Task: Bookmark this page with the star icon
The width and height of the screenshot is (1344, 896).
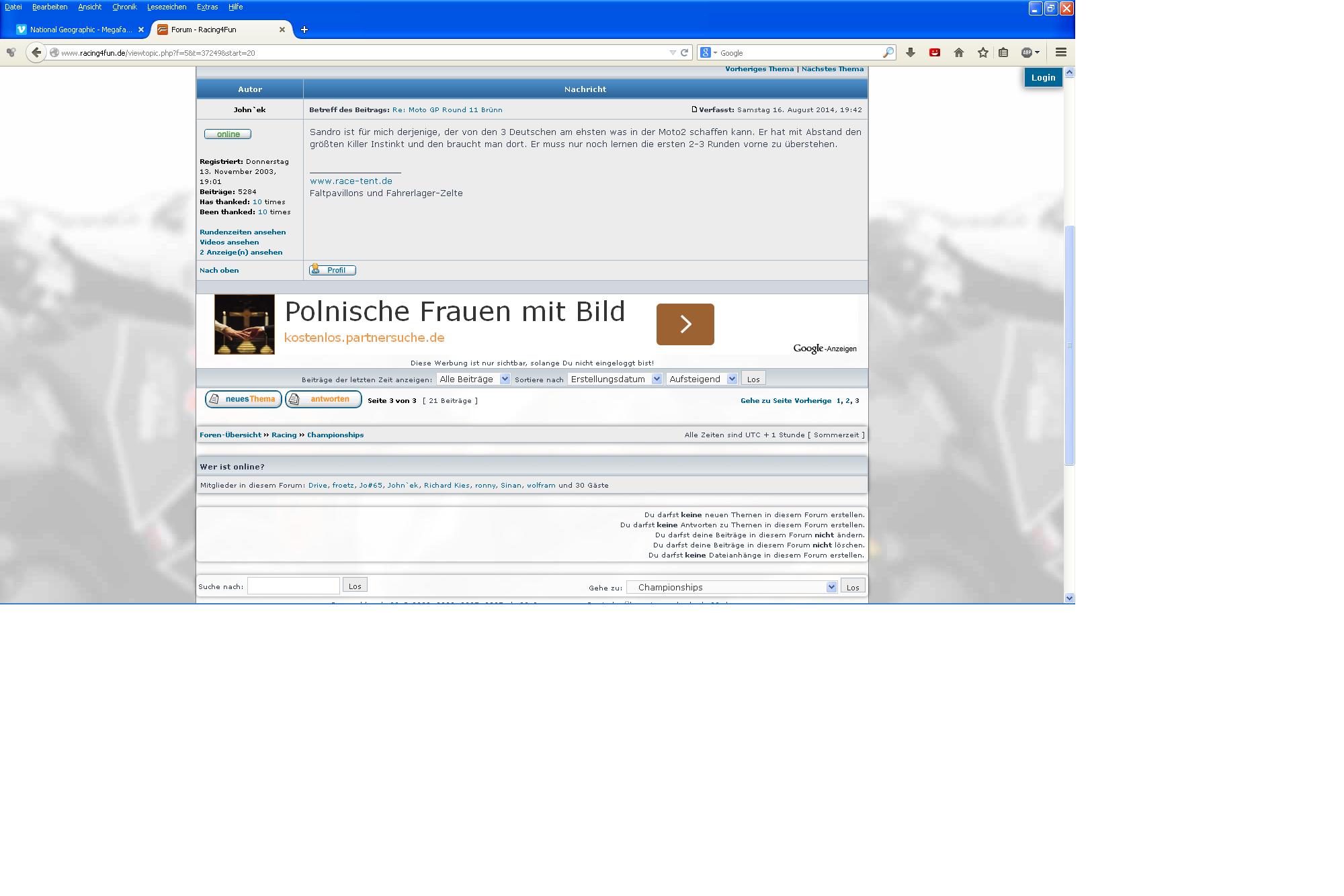Action: click(x=982, y=52)
